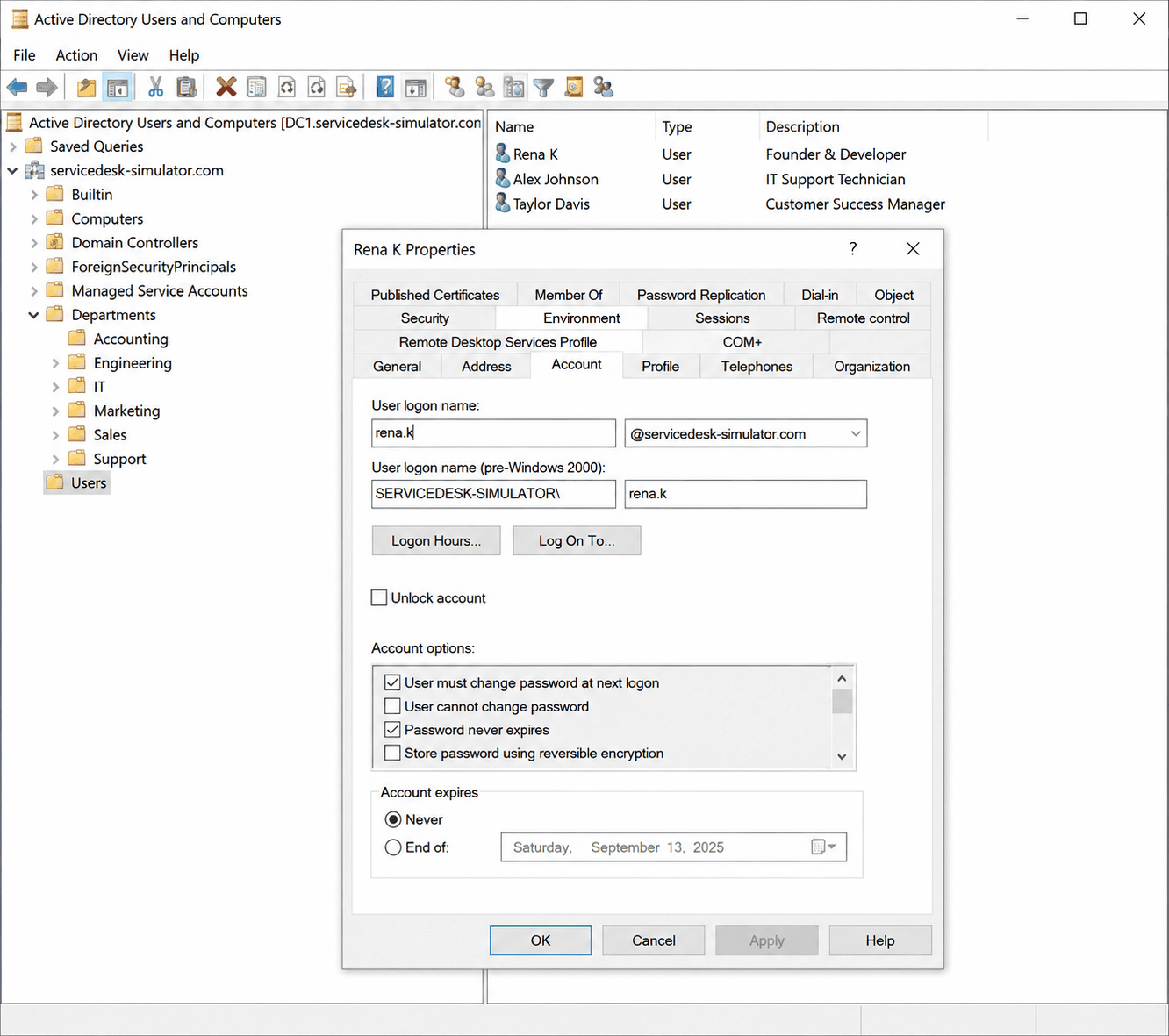
Task: Expand the IT OU
Action: tap(56, 387)
